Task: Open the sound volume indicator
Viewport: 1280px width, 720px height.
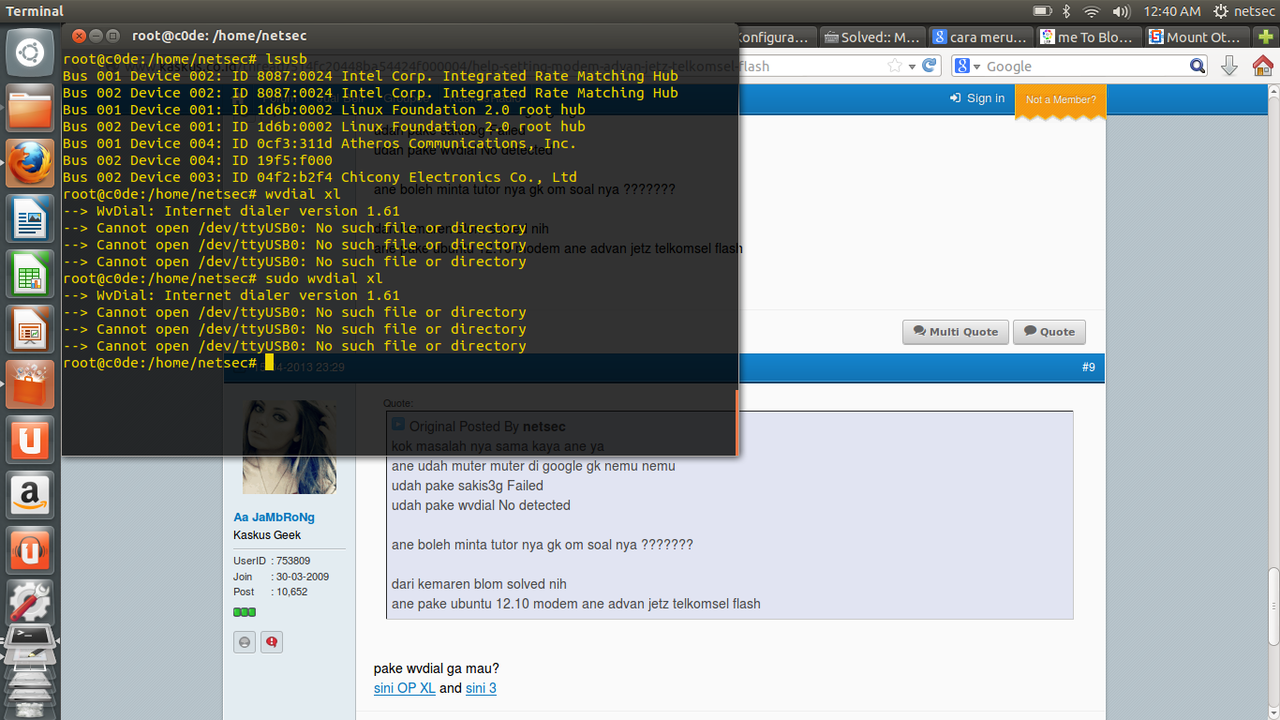Action: coord(1121,11)
